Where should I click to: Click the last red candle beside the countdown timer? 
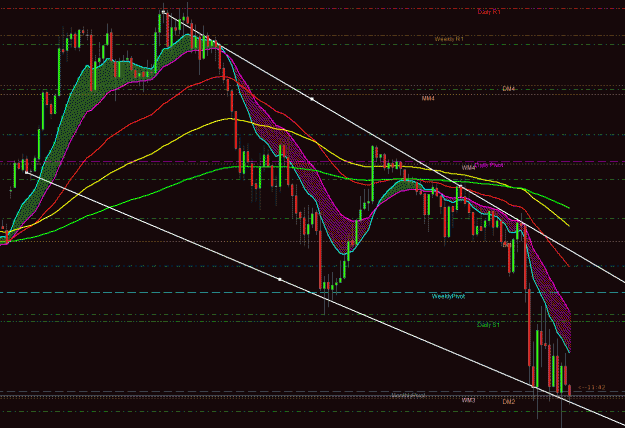(x=570, y=391)
